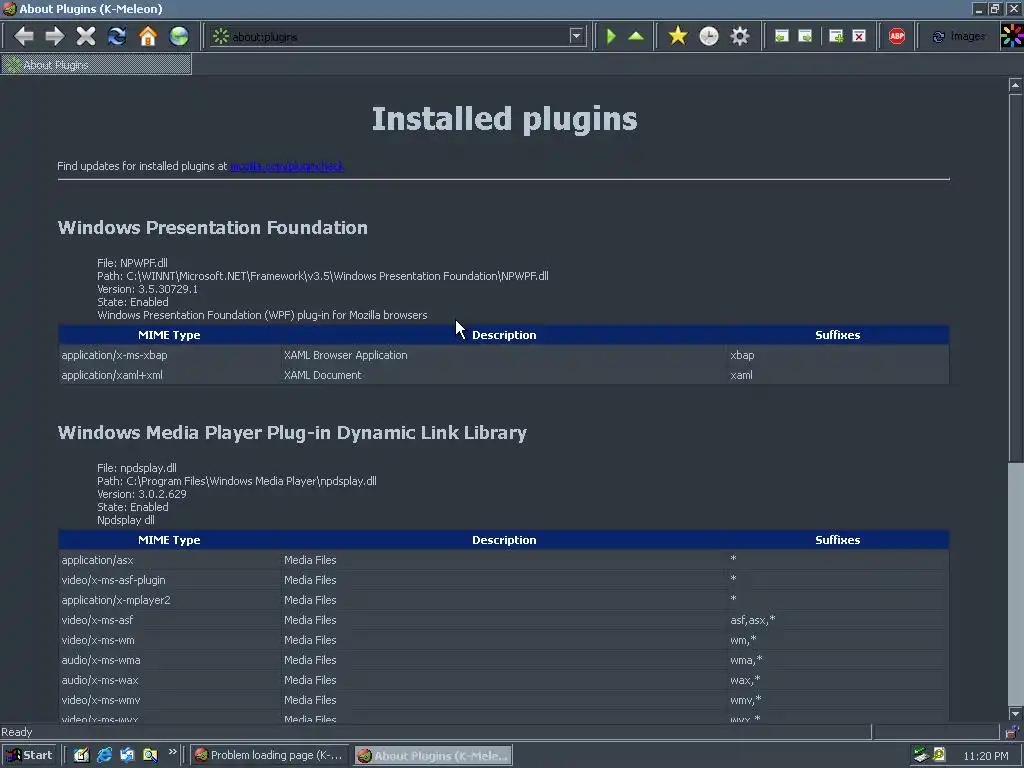
Task: Click the video/x-ms-asf-plugin cell
Action: pos(170,580)
